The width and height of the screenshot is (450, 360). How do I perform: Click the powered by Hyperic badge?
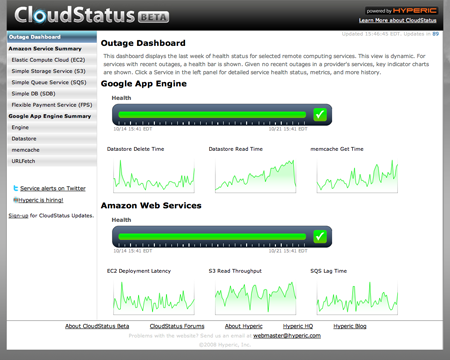coord(401,11)
